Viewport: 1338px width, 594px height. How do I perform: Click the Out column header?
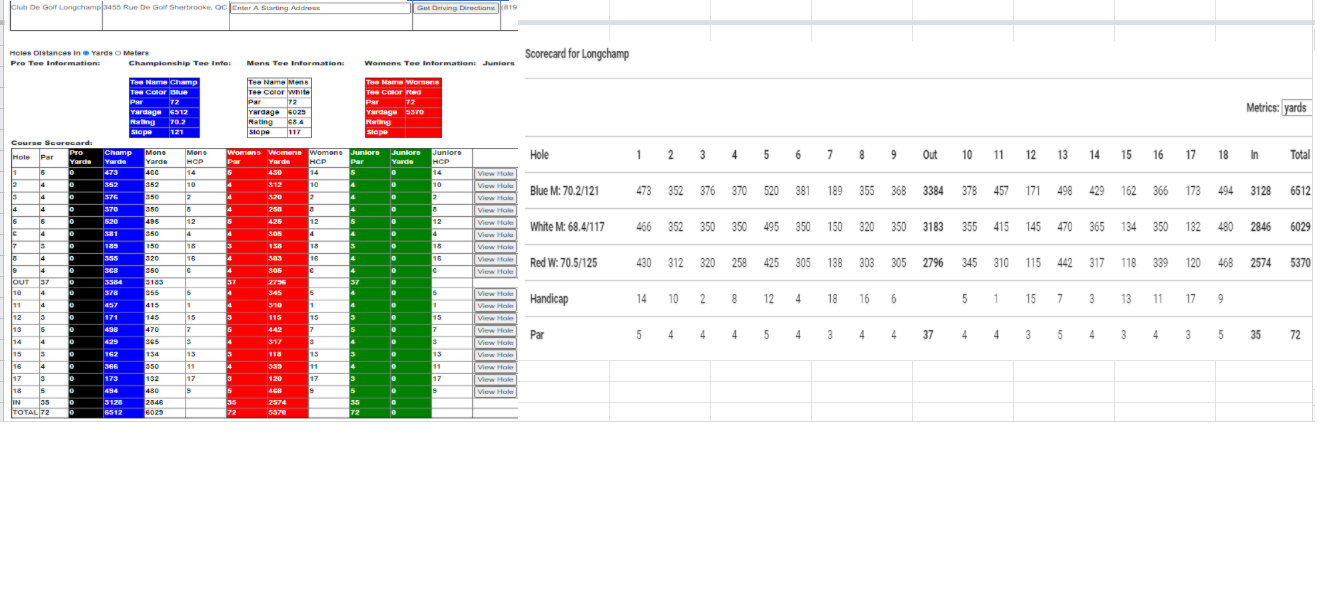click(930, 155)
